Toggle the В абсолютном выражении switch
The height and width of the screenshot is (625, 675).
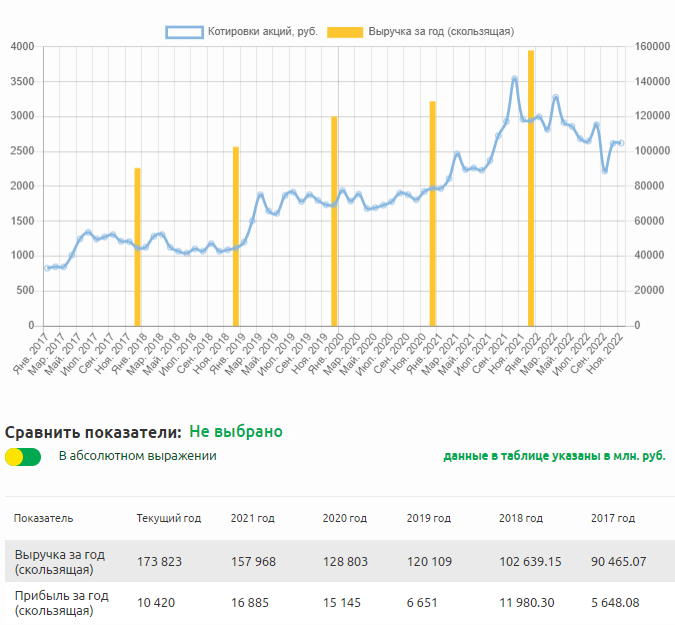coord(23,457)
